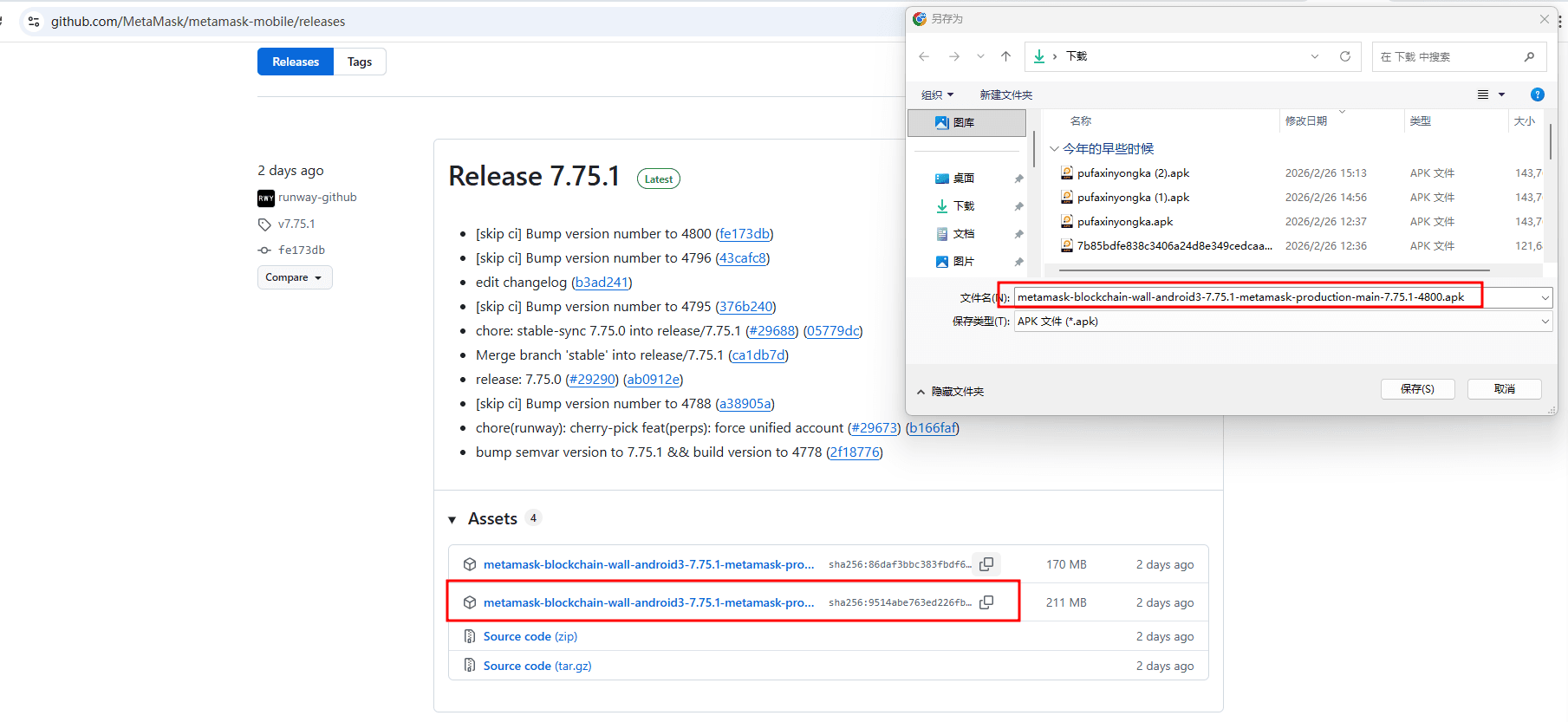Click the runway-github avatar icon
The image size is (1568, 722).
(266, 198)
